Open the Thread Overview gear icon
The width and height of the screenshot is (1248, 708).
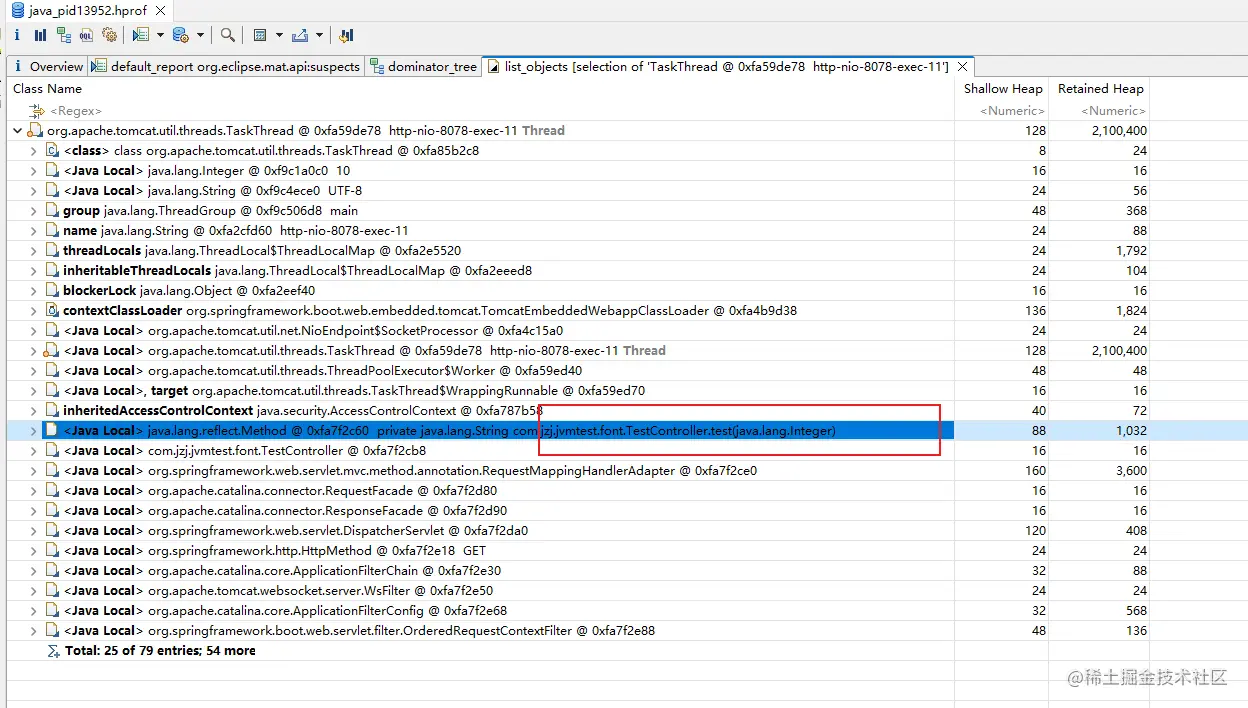click(x=109, y=35)
